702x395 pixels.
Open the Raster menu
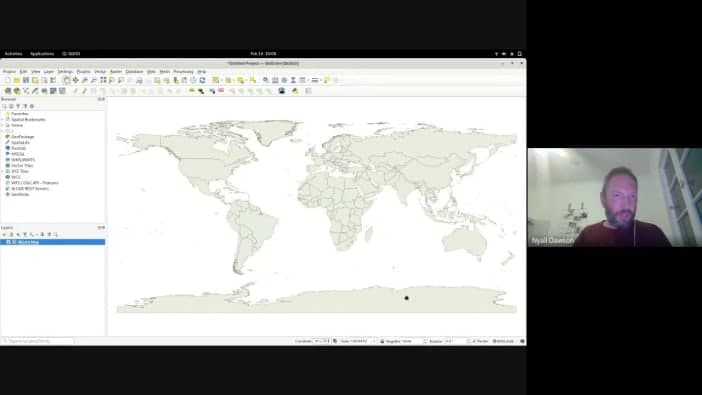[116, 72]
